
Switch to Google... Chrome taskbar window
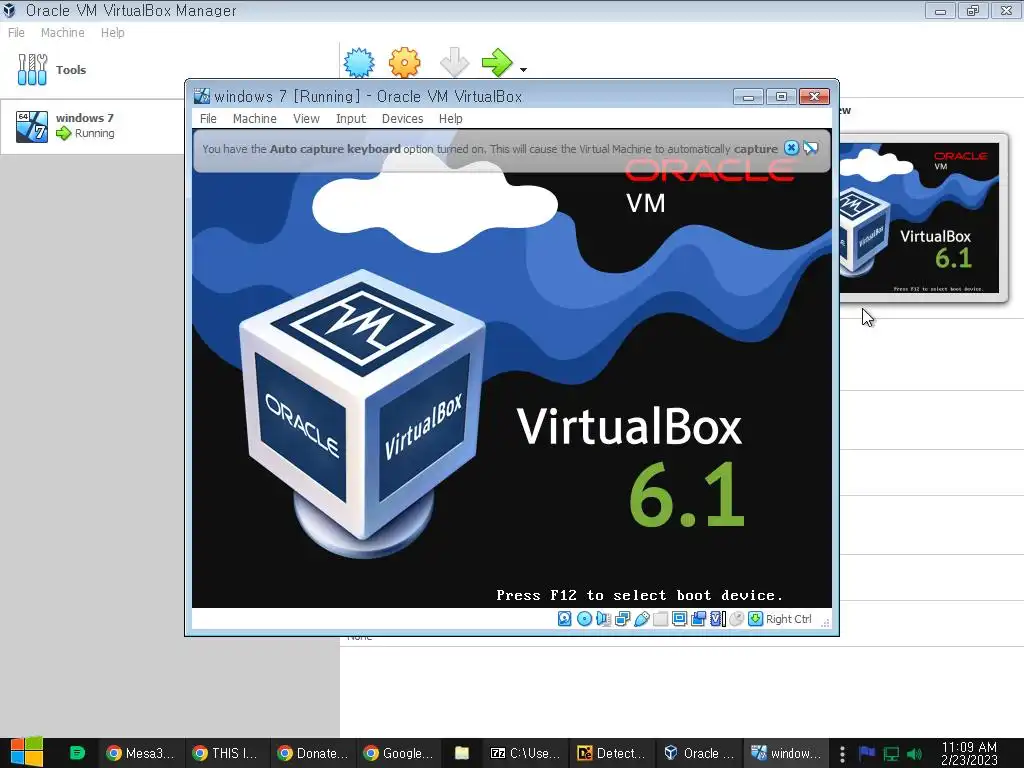pyautogui.click(x=398, y=753)
